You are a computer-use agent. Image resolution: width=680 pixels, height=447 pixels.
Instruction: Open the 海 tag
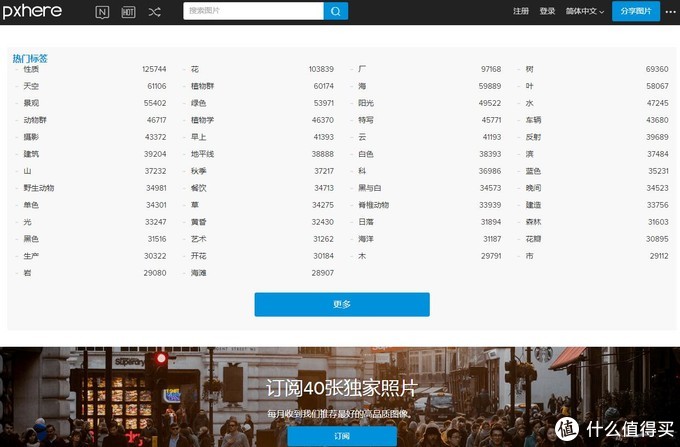click(x=362, y=86)
